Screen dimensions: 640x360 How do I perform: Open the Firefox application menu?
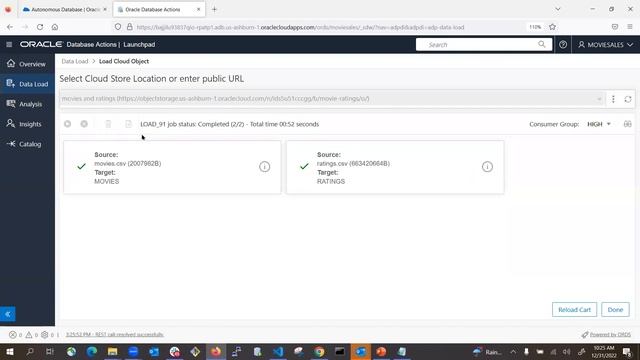tap(630, 27)
